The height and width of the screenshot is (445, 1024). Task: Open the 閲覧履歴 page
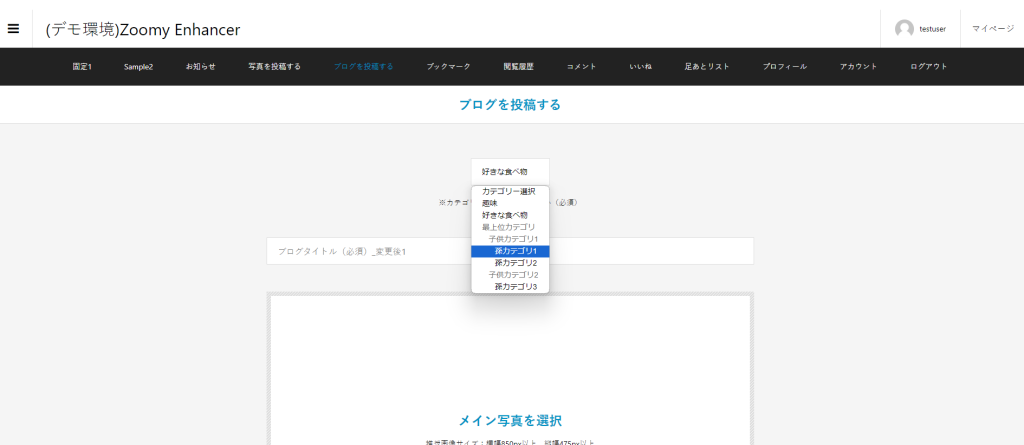tap(518, 67)
